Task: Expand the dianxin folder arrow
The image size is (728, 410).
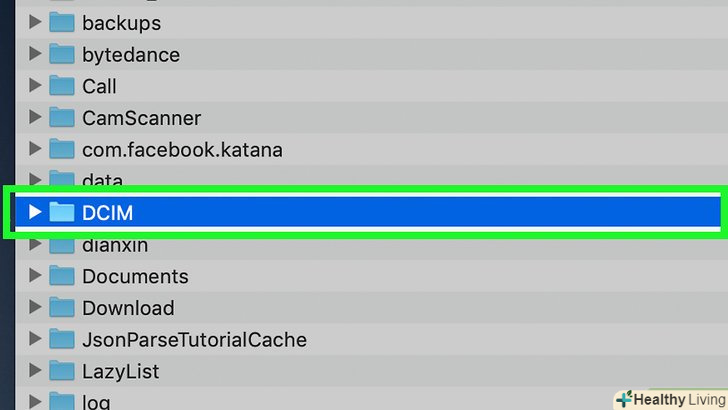Action: (x=35, y=244)
